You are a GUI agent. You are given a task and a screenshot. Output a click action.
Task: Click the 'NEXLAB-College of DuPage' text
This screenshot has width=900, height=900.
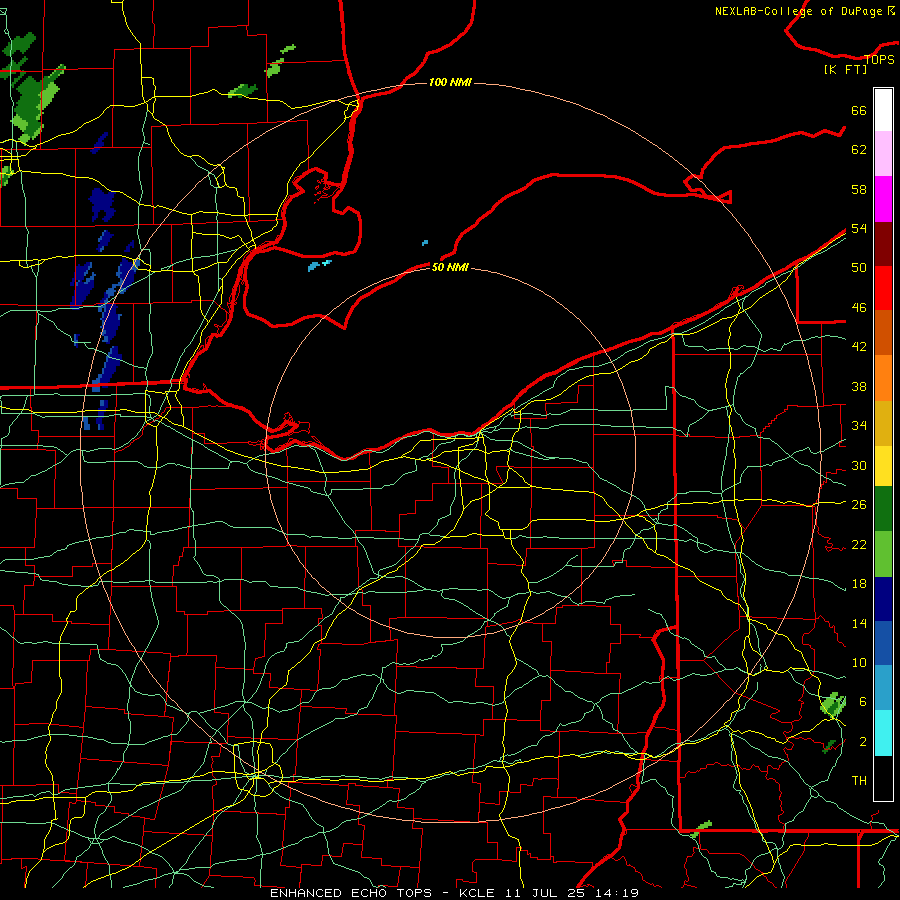800,11
